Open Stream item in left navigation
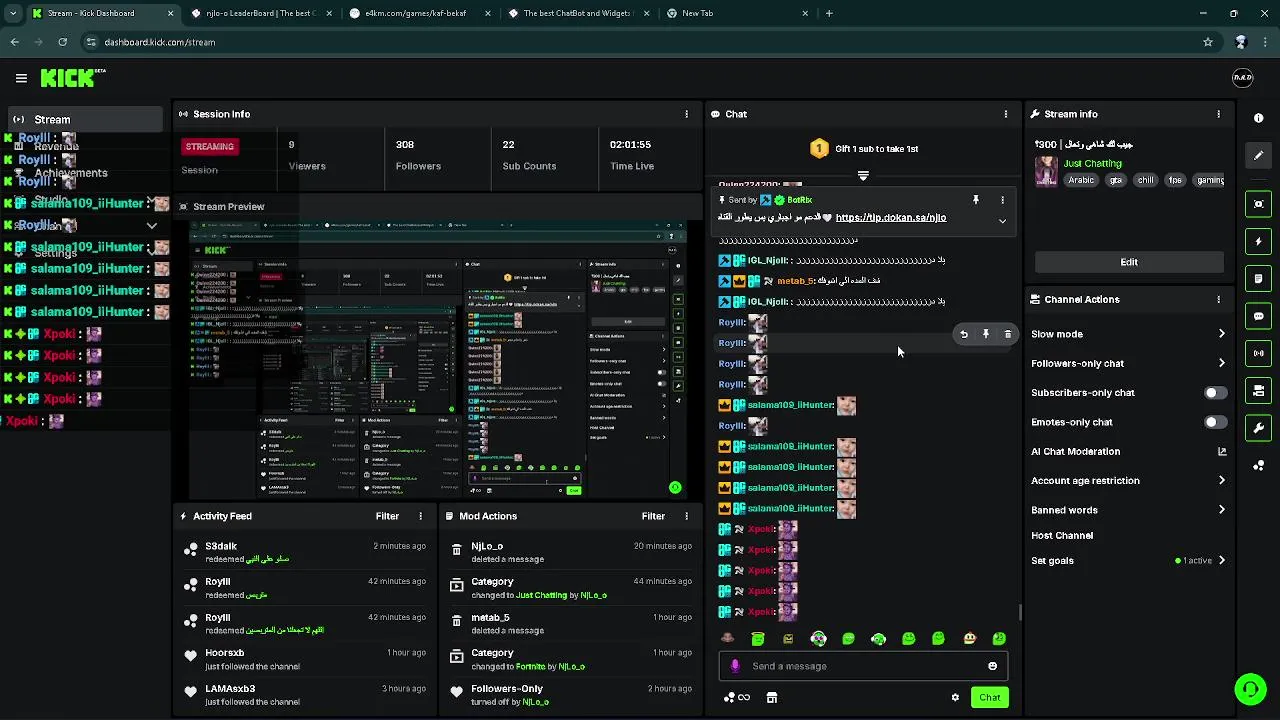 coord(85,119)
